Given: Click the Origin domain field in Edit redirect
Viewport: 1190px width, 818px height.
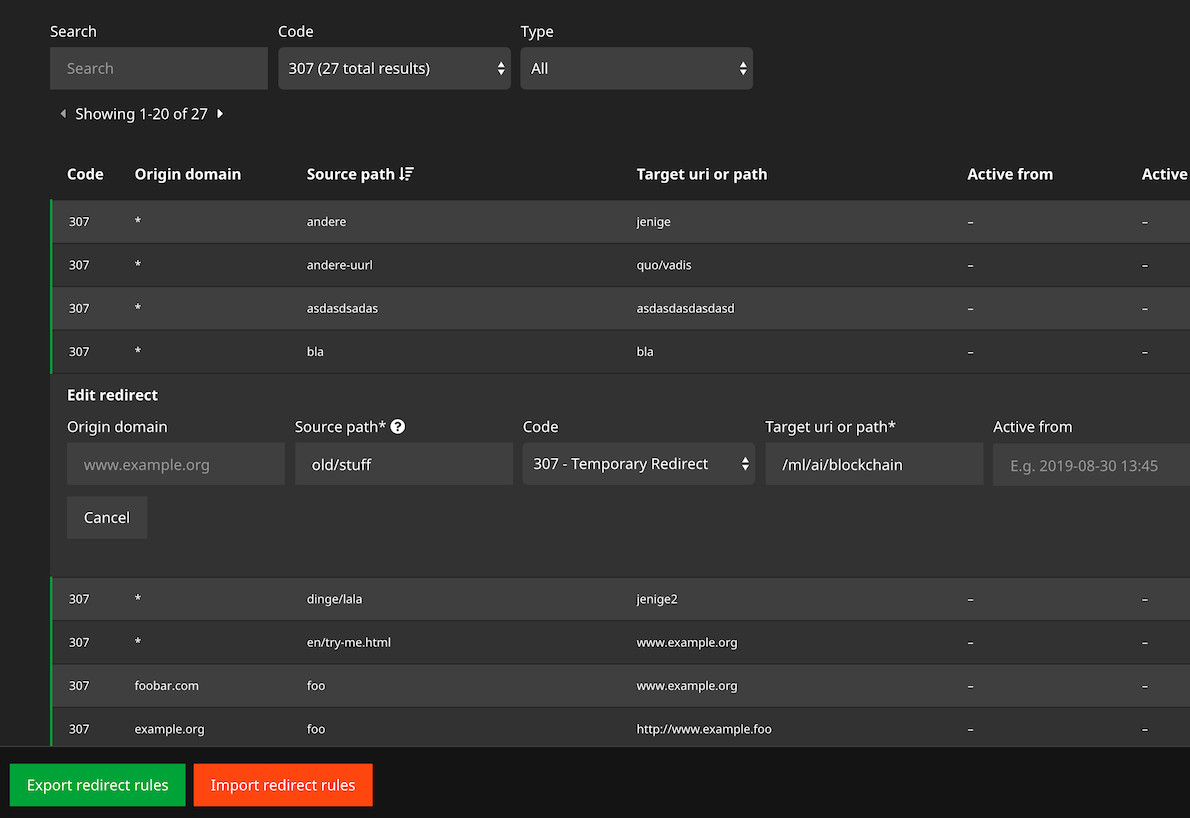Looking at the screenshot, I should pos(176,464).
